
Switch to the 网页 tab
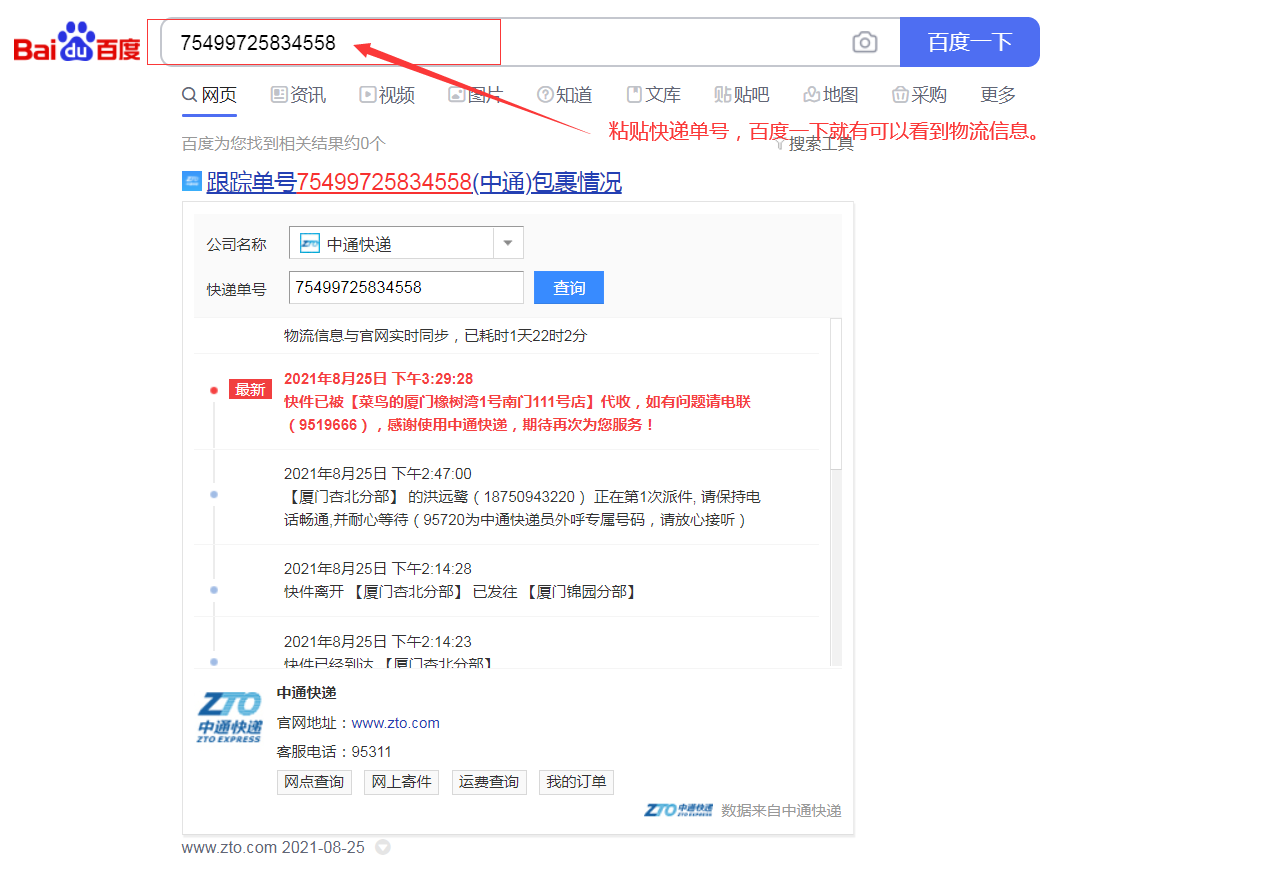tap(209, 95)
